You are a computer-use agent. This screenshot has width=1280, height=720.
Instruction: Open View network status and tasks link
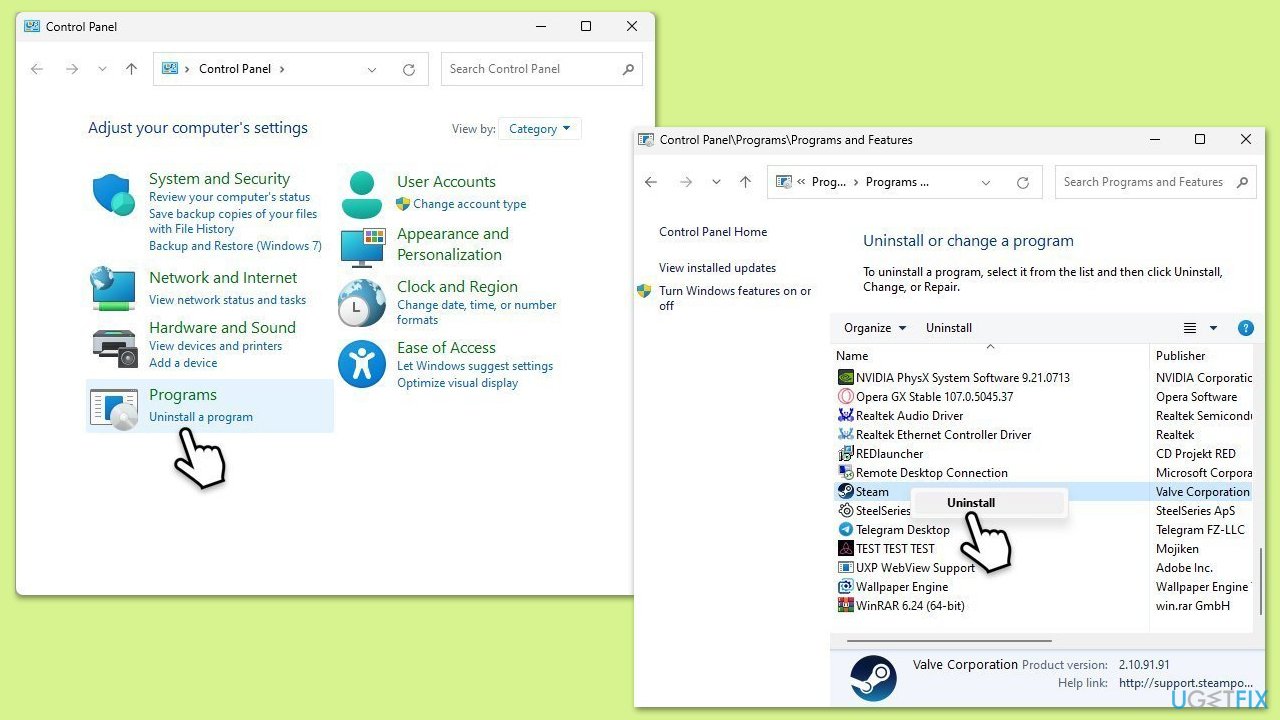pos(227,300)
